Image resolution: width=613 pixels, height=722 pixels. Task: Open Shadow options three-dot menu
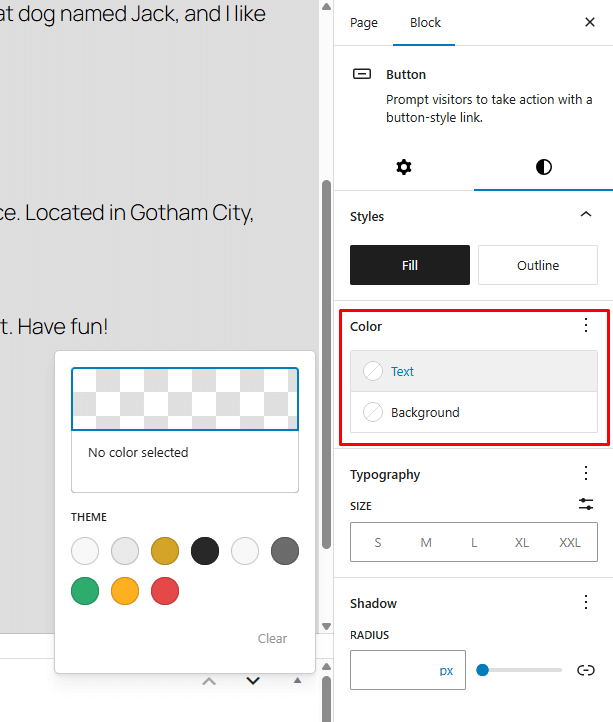tap(586, 602)
